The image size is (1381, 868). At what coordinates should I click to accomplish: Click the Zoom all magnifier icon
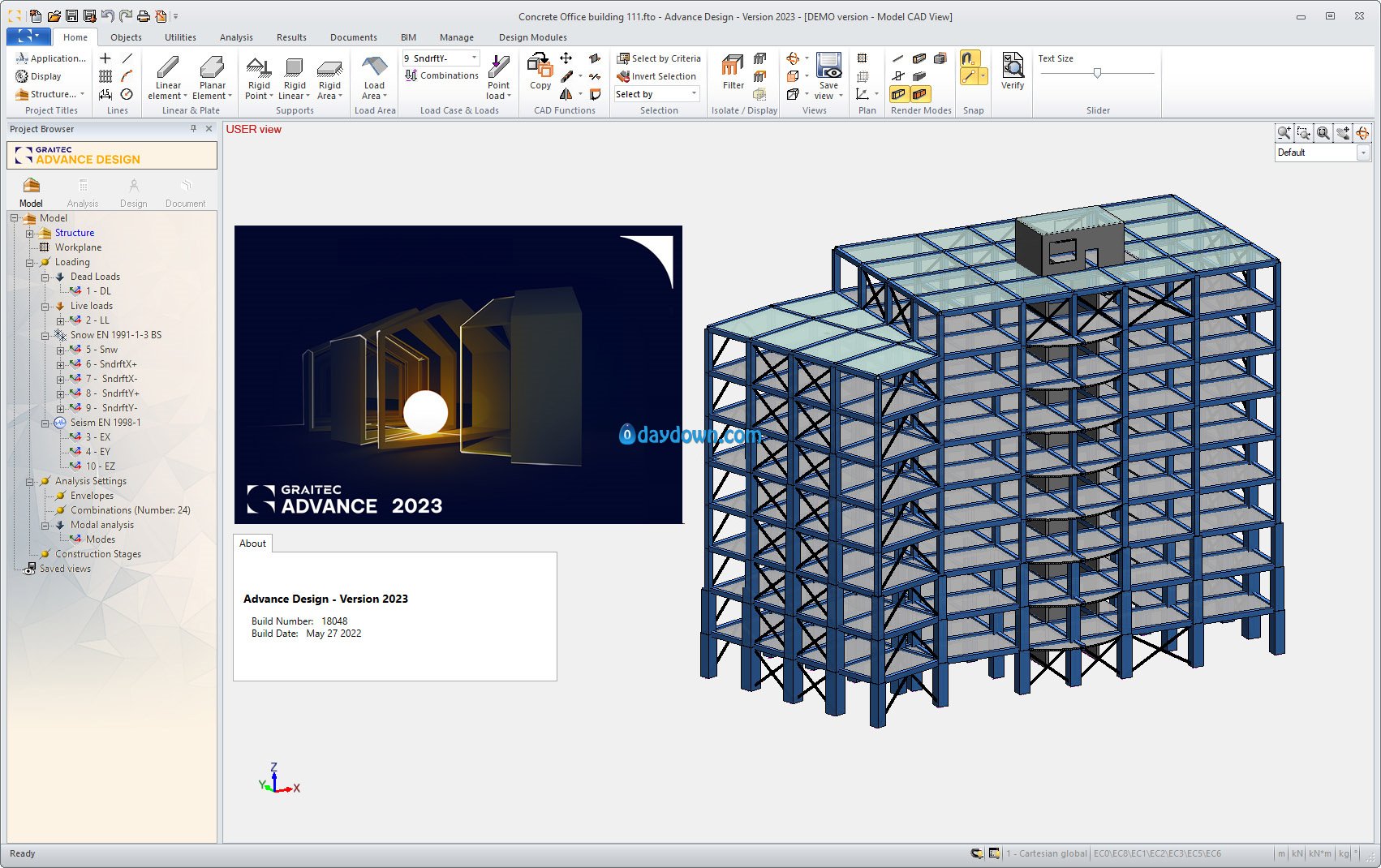coord(1323,133)
